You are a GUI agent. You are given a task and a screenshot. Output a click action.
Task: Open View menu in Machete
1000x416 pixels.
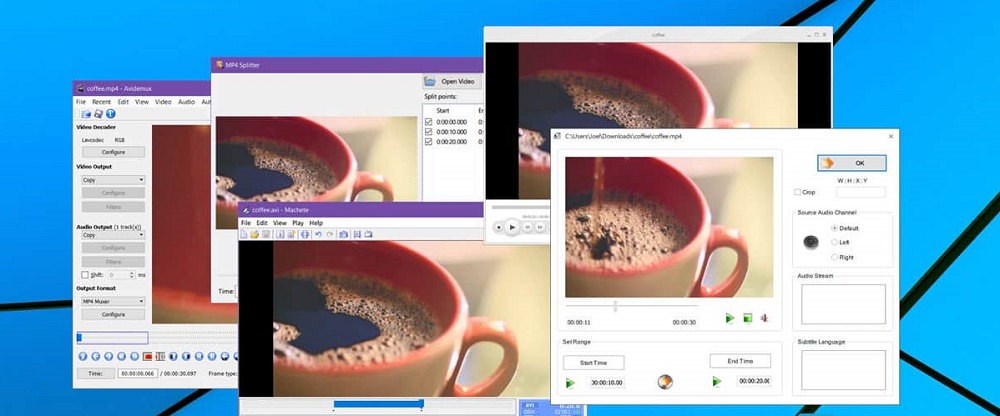[280, 223]
